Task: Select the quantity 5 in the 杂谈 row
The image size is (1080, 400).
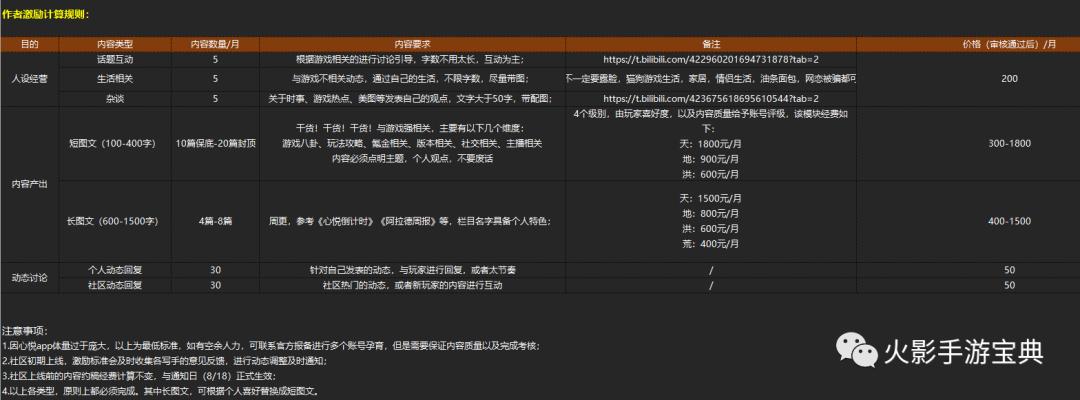Action: (215, 98)
